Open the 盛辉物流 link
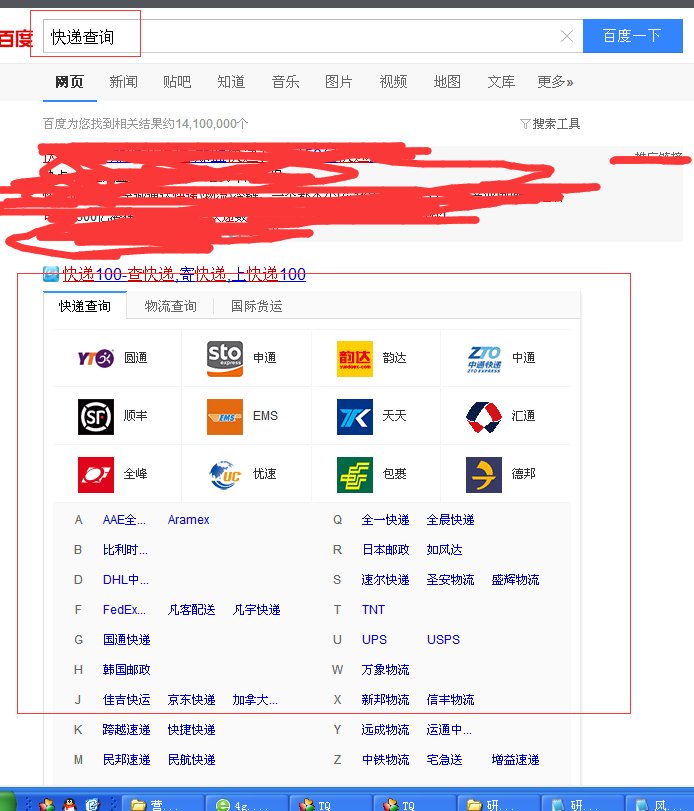 coord(516,580)
